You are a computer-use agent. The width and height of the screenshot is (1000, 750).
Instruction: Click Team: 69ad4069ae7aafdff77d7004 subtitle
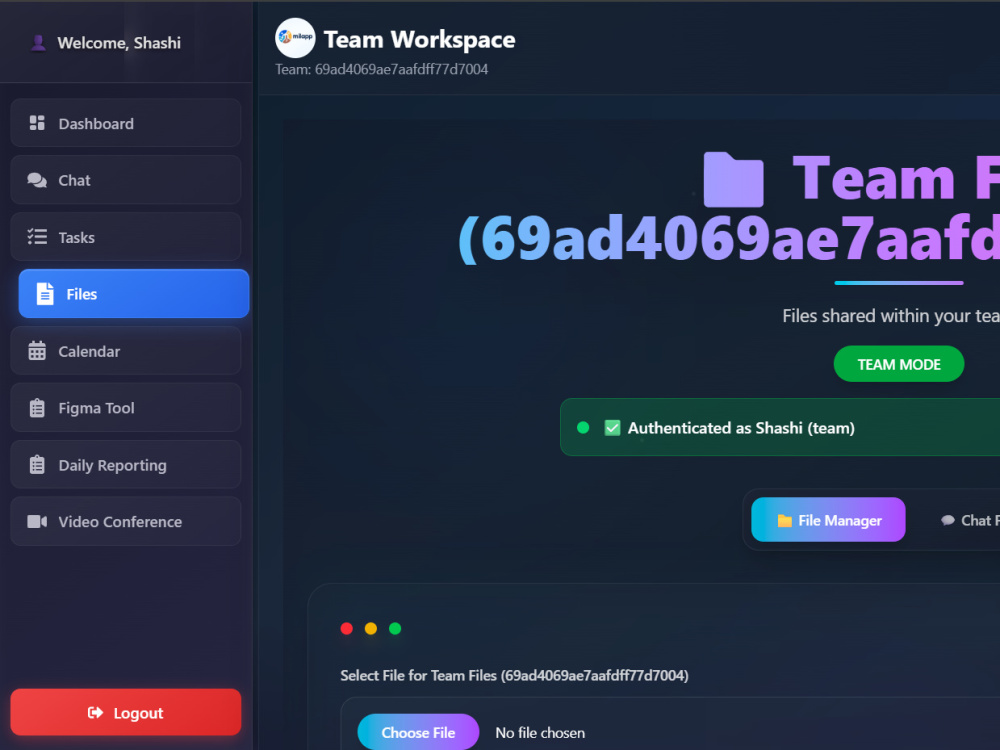pyautogui.click(x=381, y=69)
